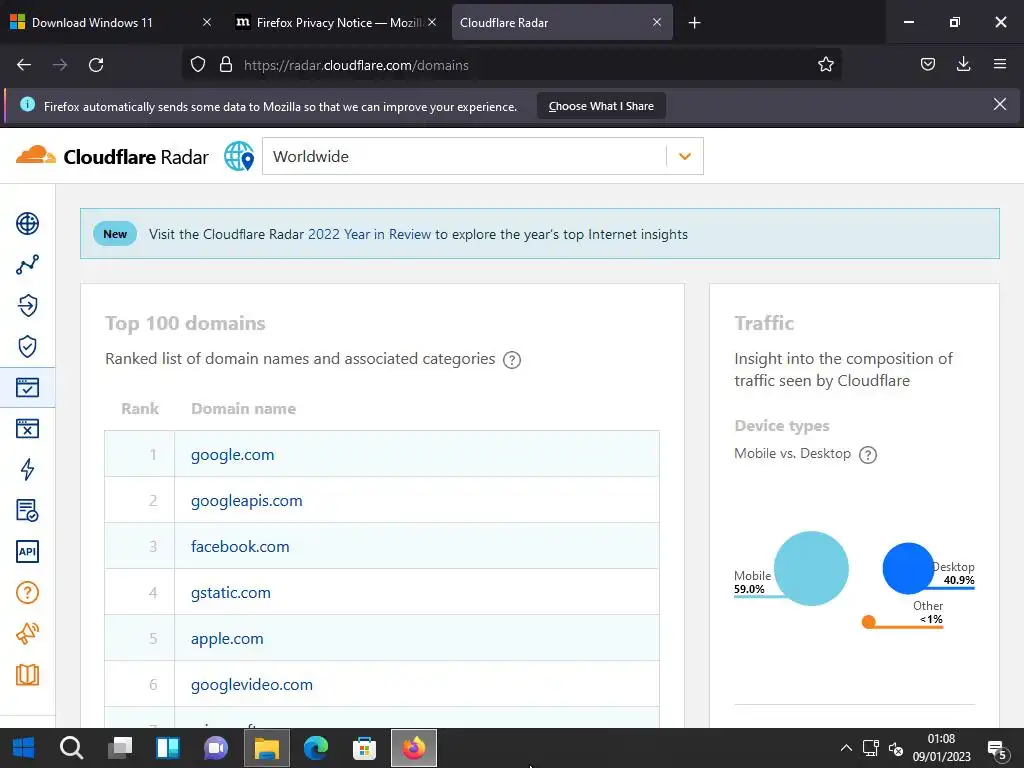Open notification center in system tray
The height and width of the screenshot is (768, 1024).
point(997,750)
